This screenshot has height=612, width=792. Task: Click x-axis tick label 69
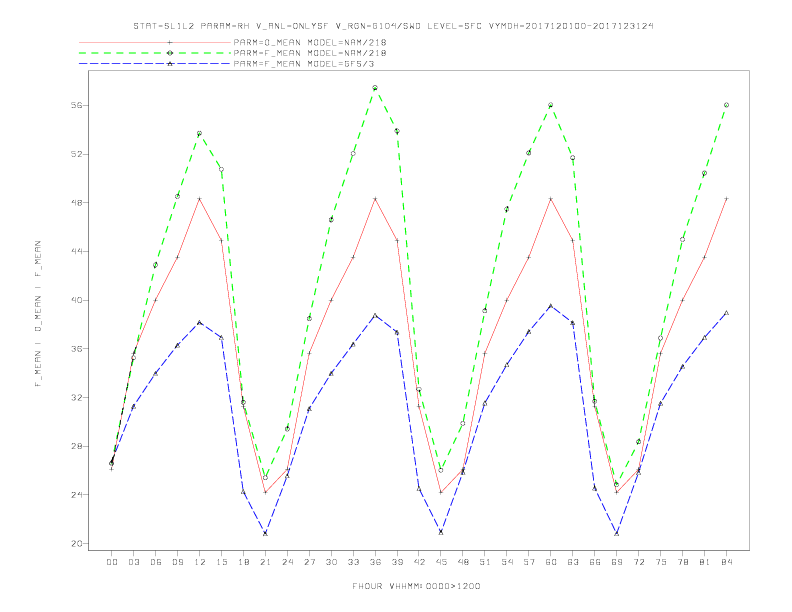pos(617,562)
